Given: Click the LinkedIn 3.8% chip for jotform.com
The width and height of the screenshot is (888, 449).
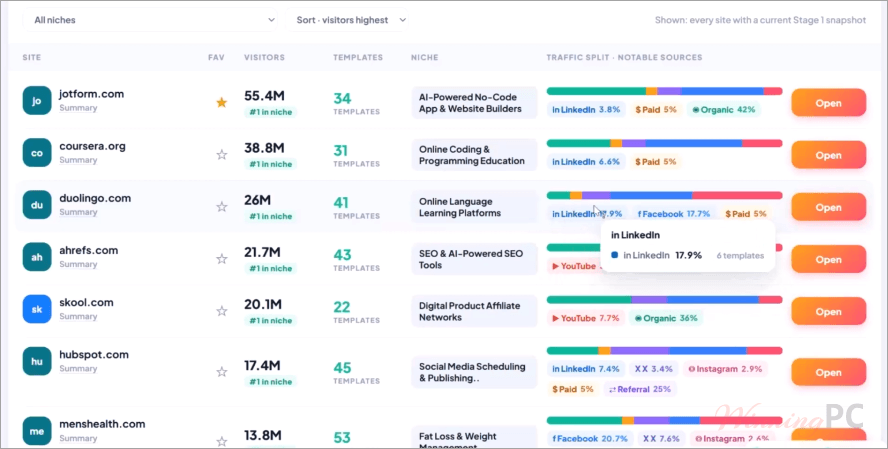Looking at the screenshot, I should (x=586, y=110).
